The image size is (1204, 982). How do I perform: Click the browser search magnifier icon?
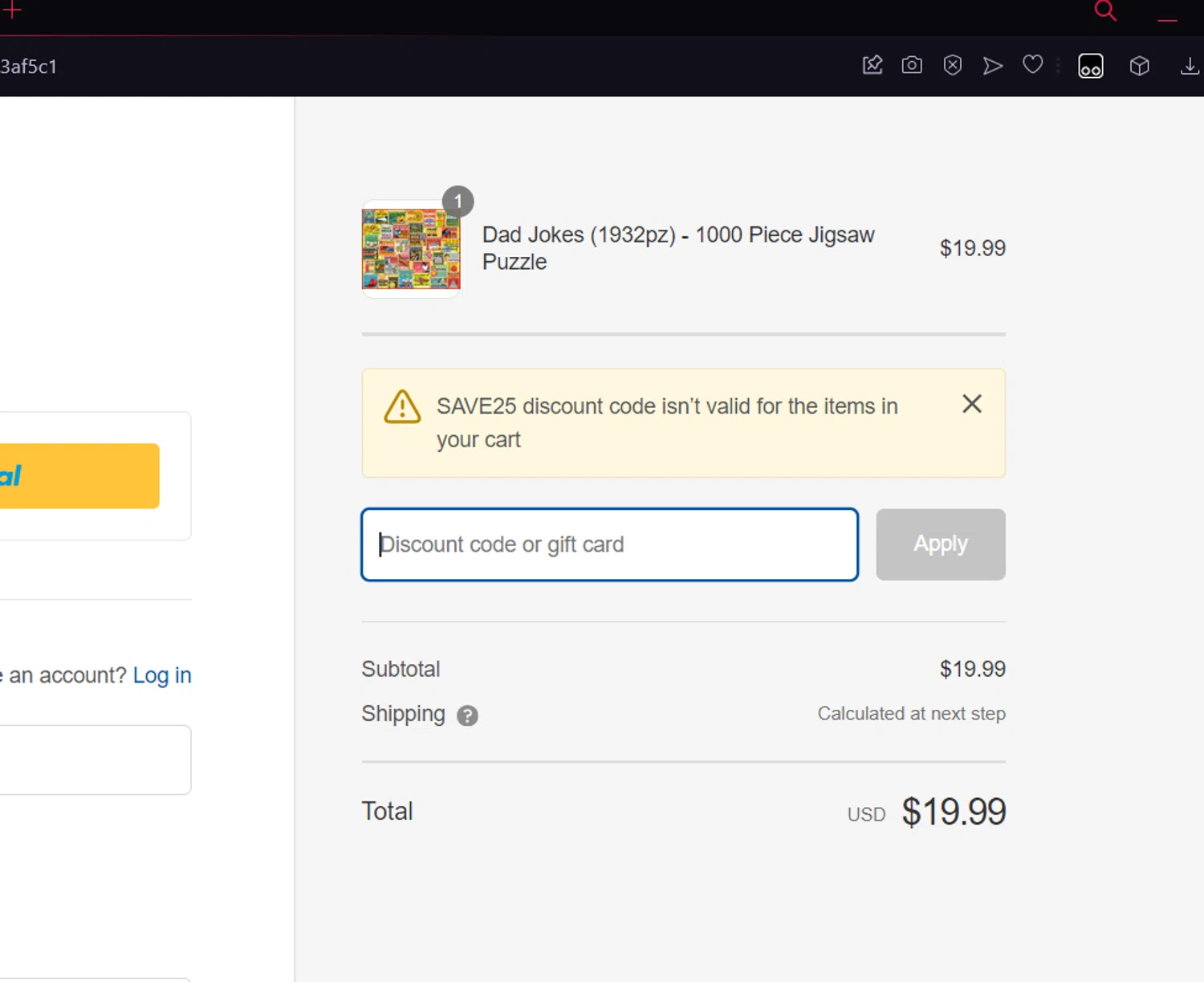1105,10
